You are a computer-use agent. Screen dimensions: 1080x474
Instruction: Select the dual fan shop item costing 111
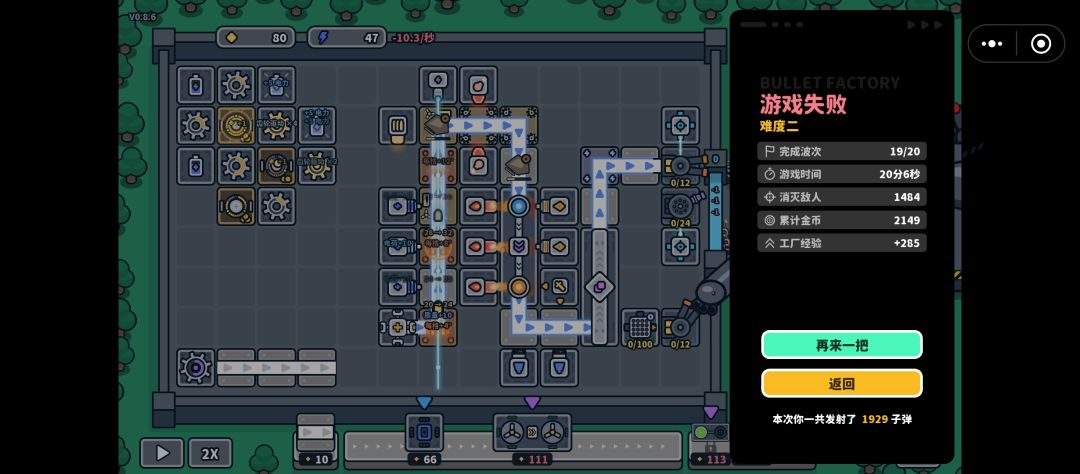532,439
